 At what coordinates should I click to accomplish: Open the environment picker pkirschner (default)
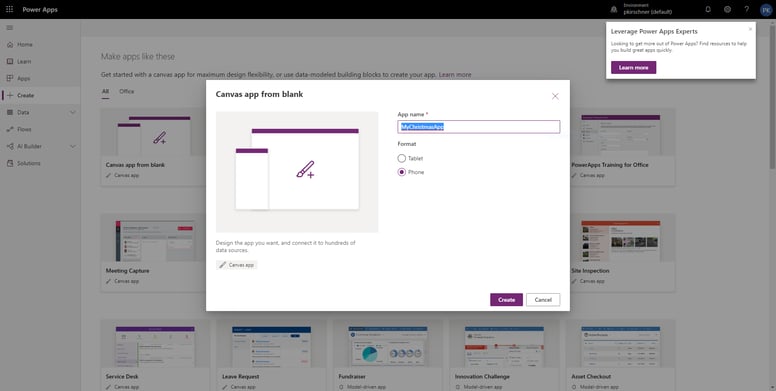(647, 12)
